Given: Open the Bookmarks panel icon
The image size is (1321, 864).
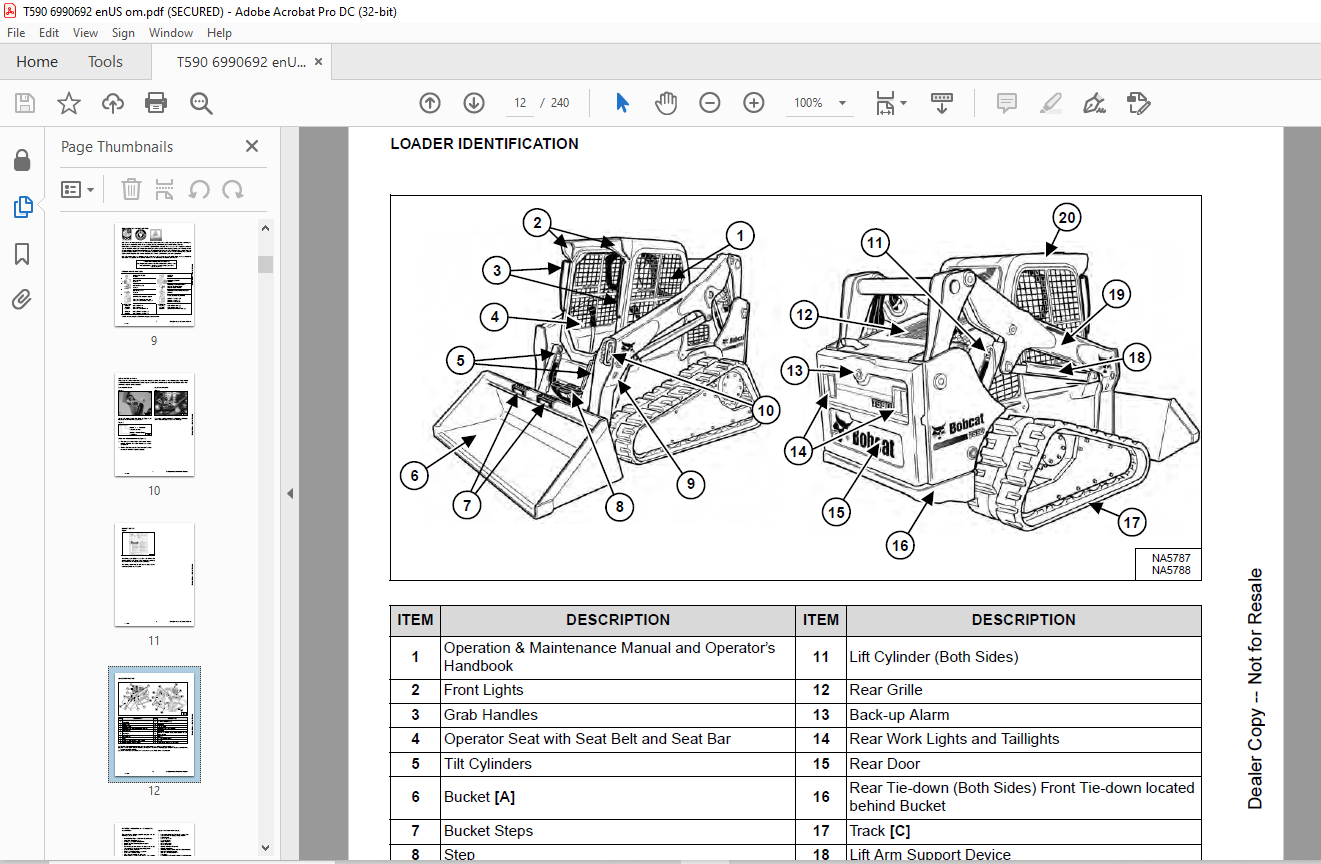Looking at the screenshot, I should [22, 254].
